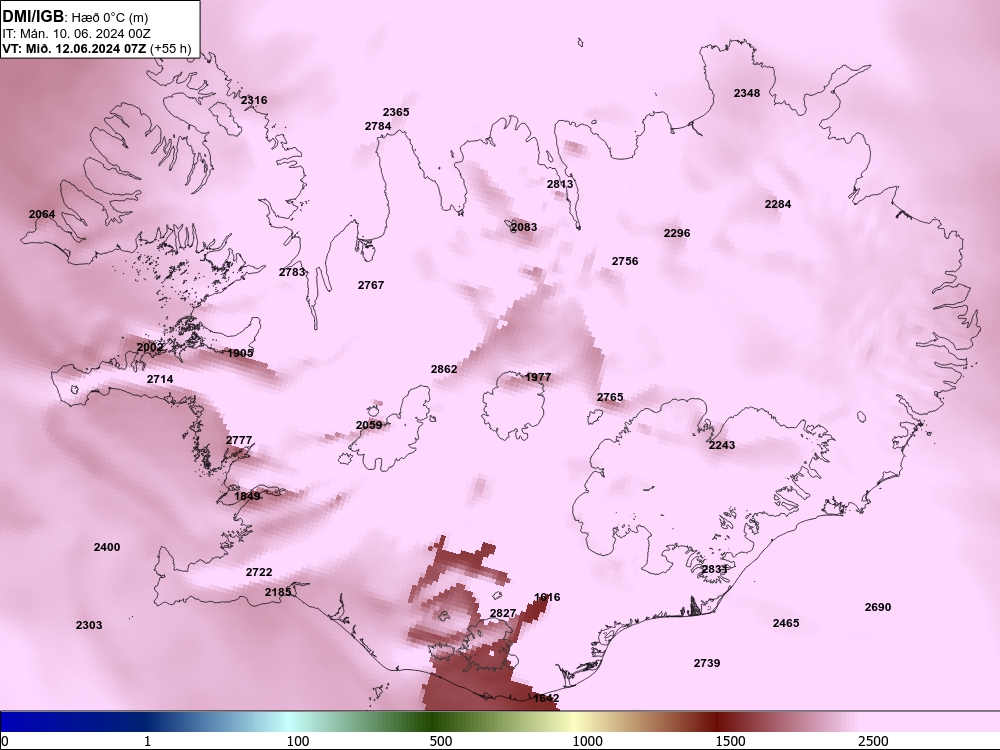
Task: Select the 2783 value
Action: pyautogui.click(x=292, y=272)
